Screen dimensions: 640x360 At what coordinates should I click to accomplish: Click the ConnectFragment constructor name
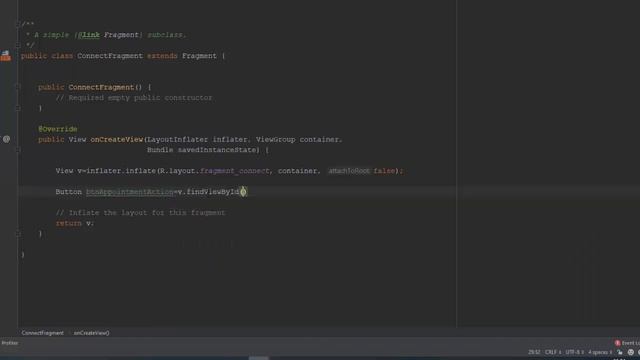coord(101,87)
